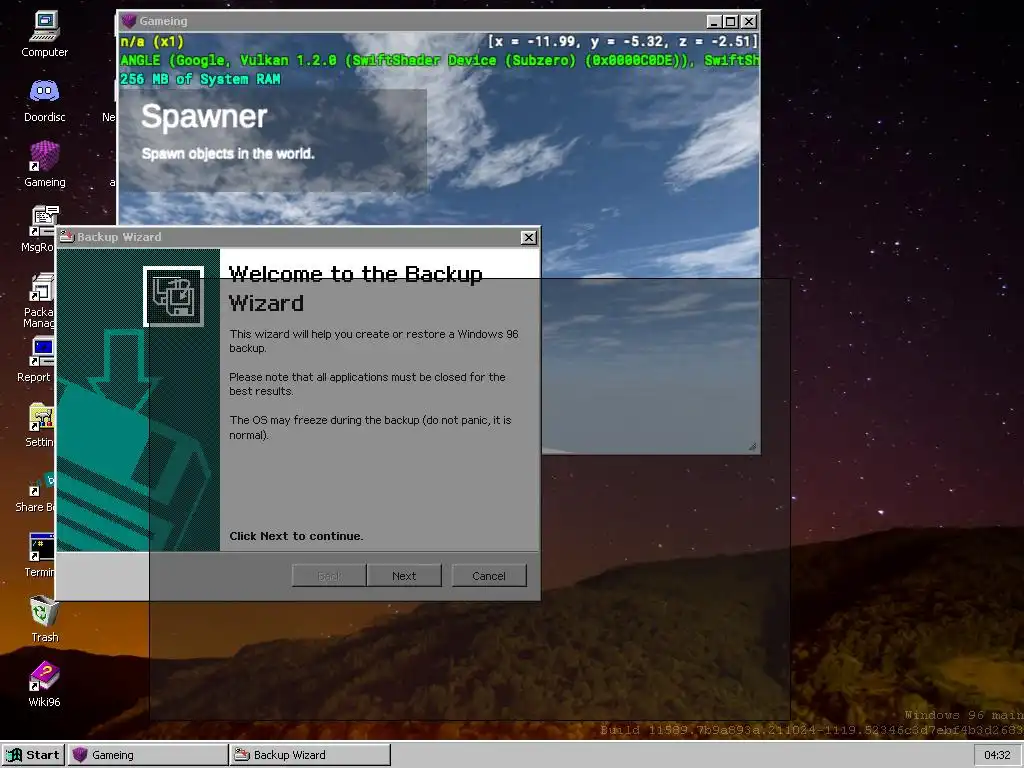The width and height of the screenshot is (1024, 768).
Task: Maximize the Gameing window
Action: pos(731,22)
